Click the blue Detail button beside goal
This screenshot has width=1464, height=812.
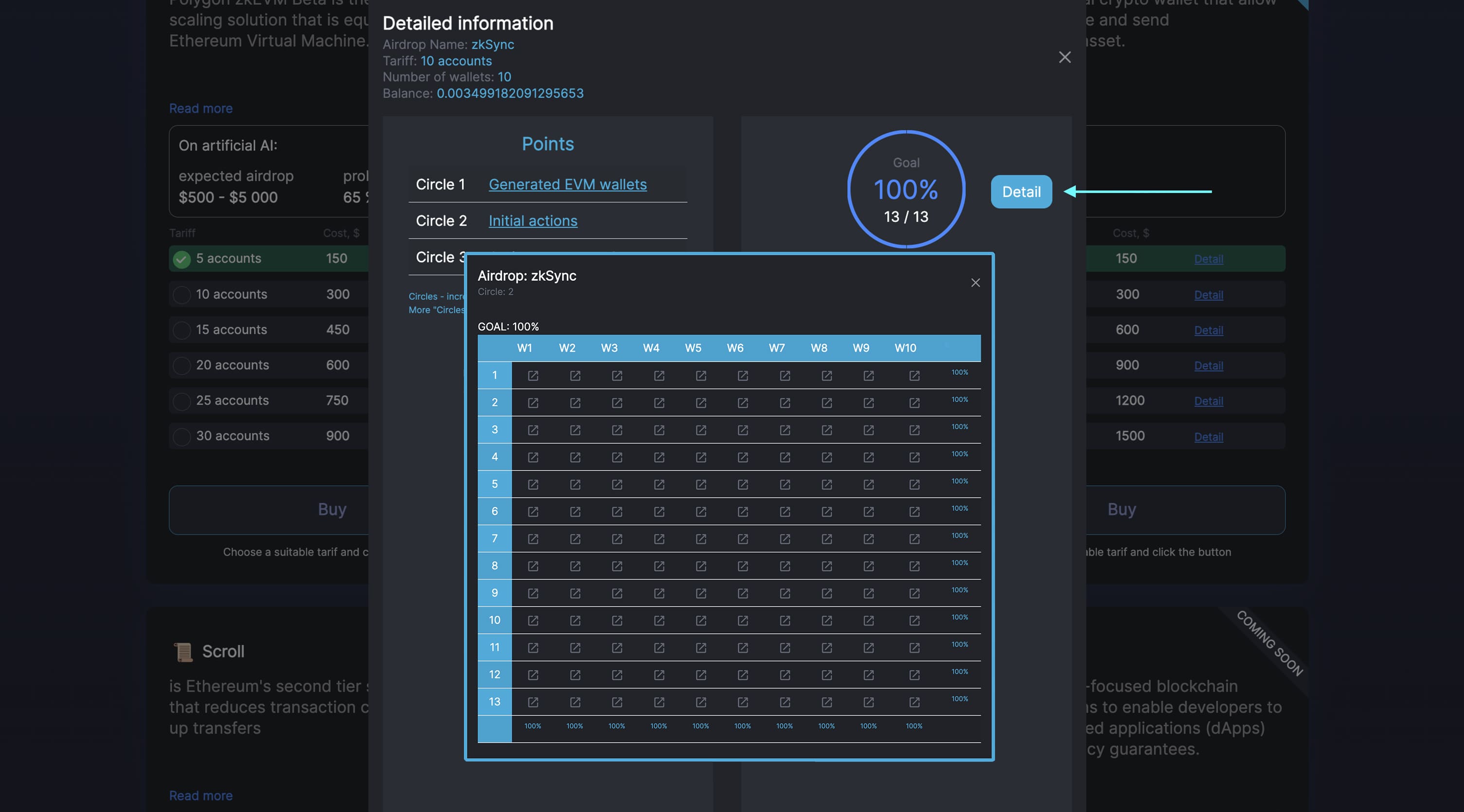(x=1021, y=192)
